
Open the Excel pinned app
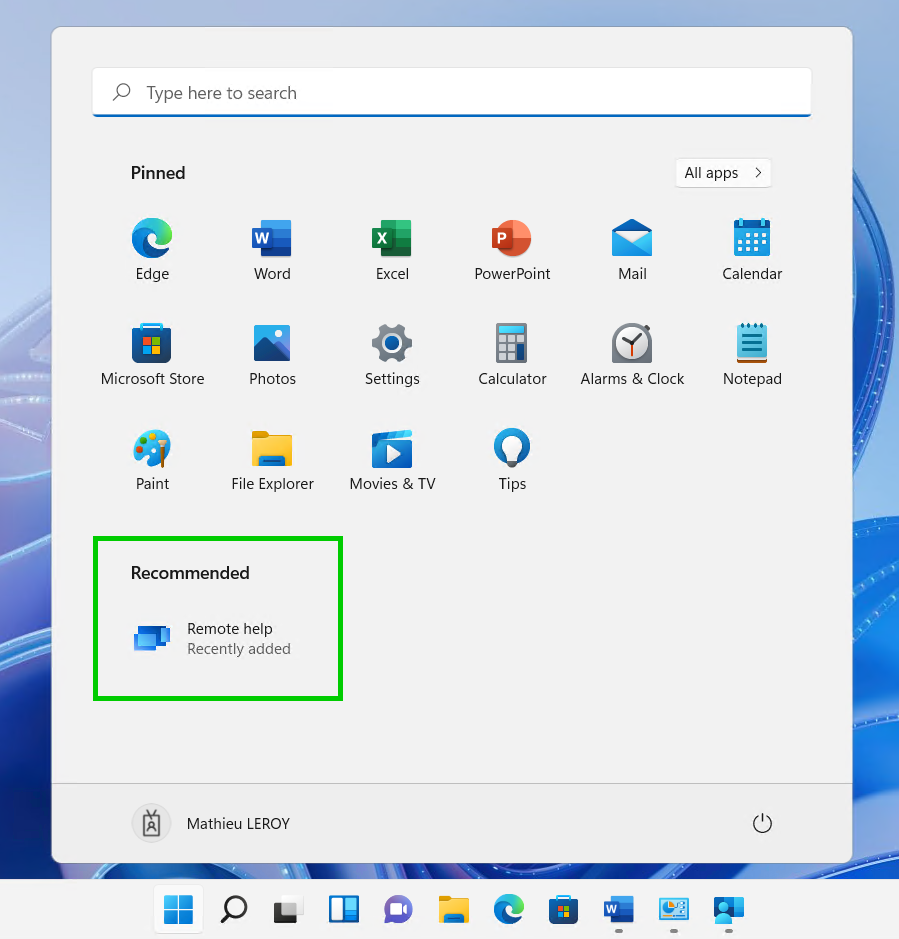(392, 249)
